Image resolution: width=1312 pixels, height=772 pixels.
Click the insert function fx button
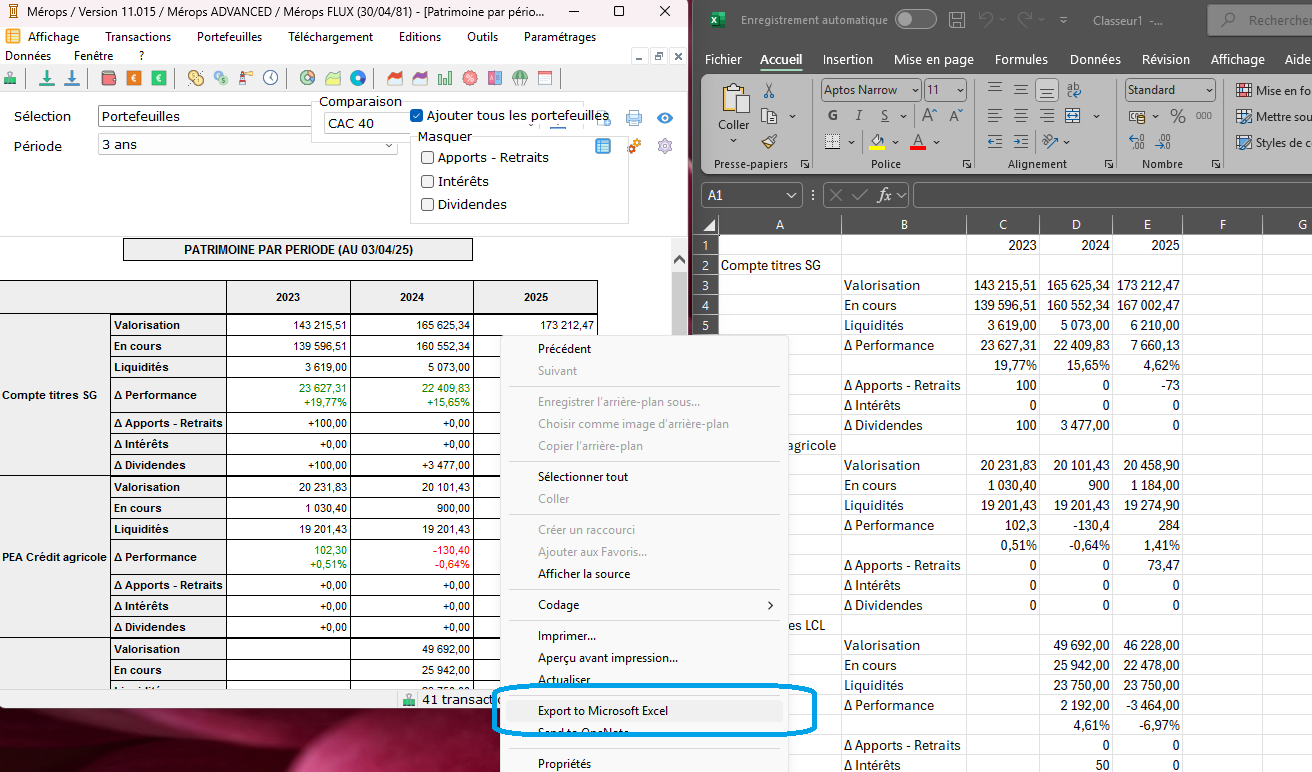(883, 195)
